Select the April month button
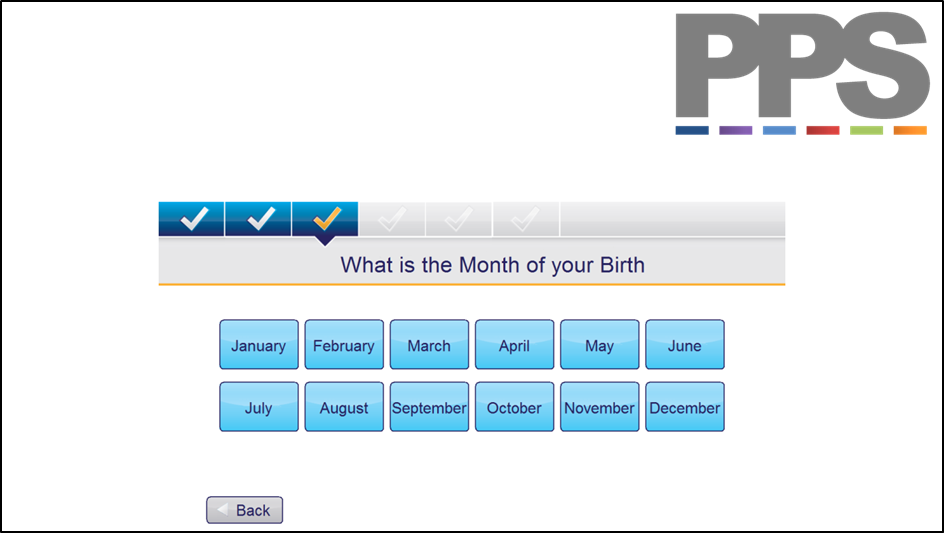The width and height of the screenshot is (944, 533). tap(514, 344)
